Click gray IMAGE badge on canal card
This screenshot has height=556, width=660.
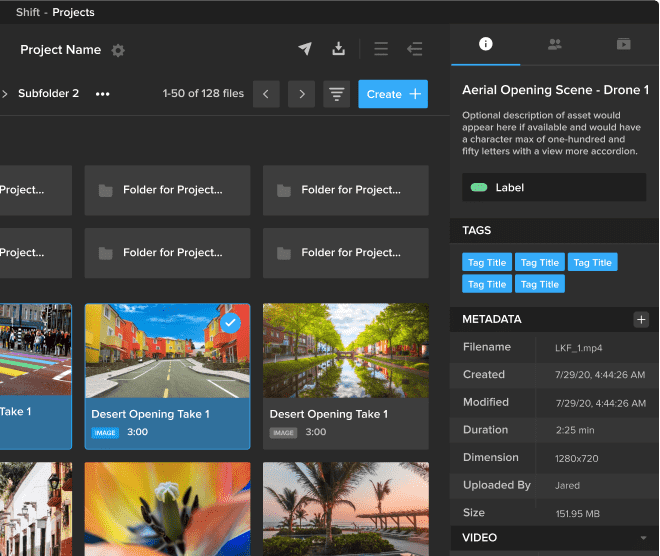pos(283,433)
